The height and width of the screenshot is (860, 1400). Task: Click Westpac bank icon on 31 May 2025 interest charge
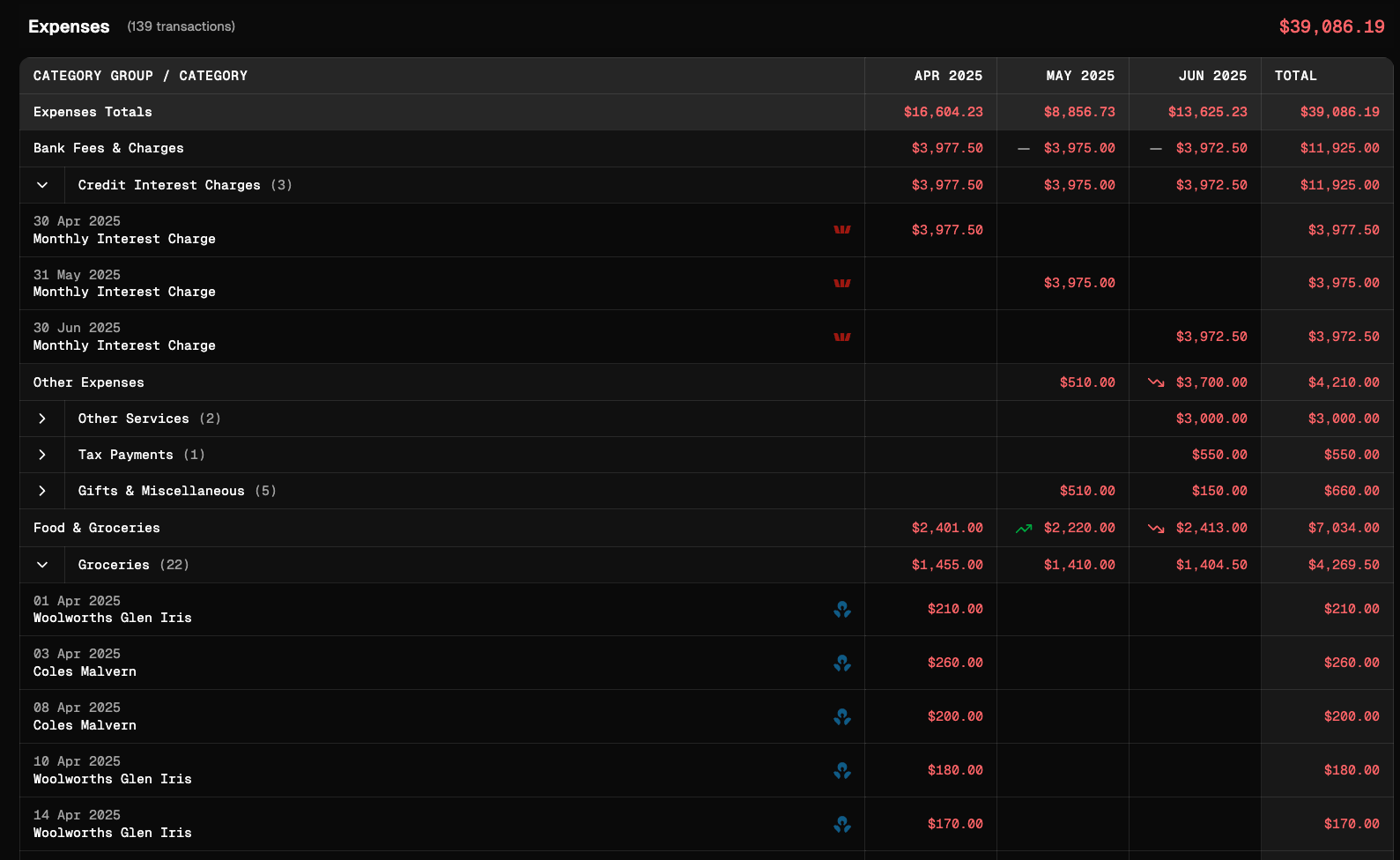(842, 284)
